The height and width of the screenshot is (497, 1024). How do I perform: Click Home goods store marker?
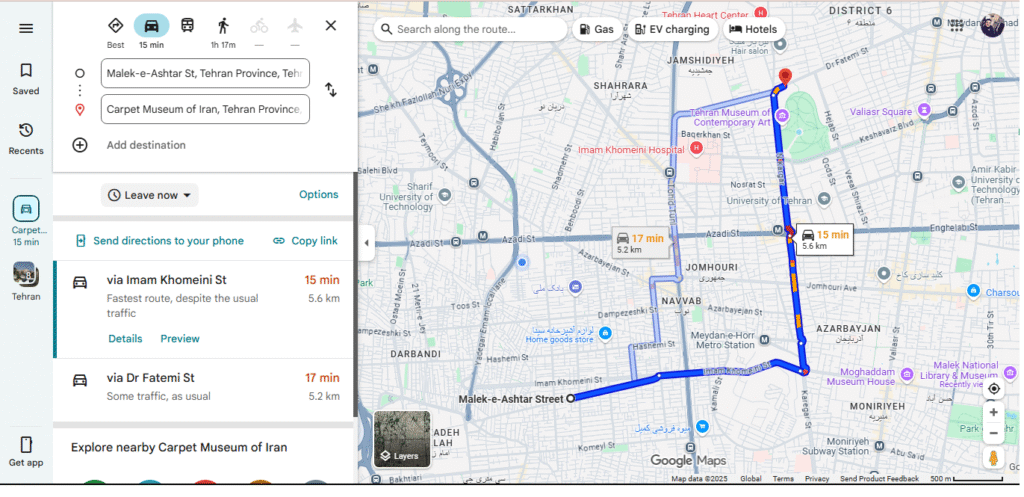tap(605, 334)
